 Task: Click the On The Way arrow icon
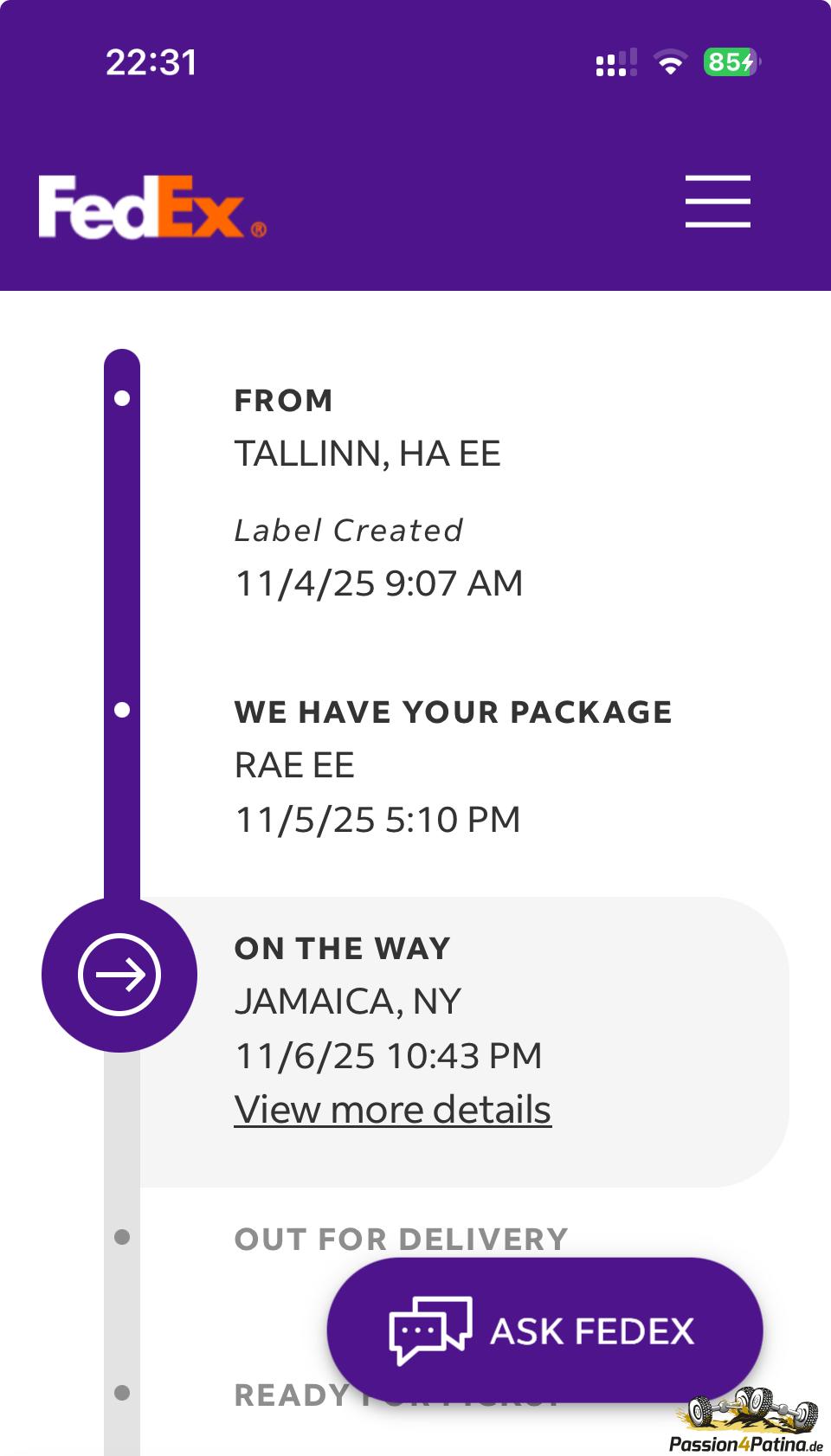coord(119,975)
